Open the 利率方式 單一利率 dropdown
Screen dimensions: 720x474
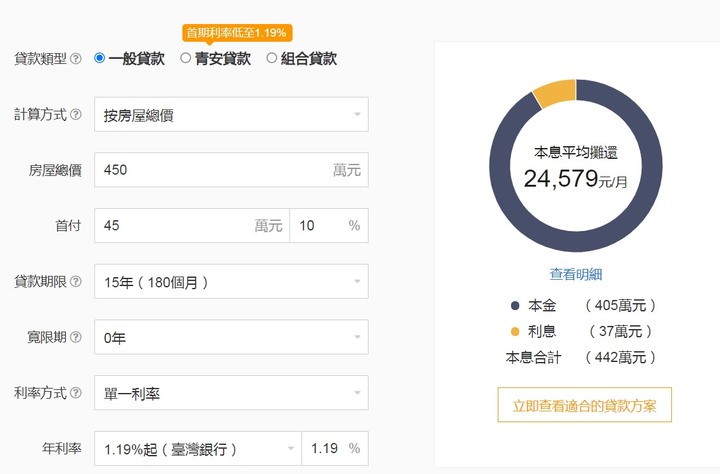pos(231,394)
